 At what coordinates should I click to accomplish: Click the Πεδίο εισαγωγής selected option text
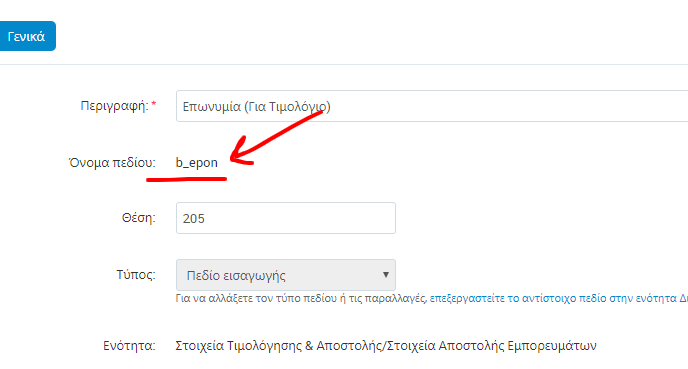pos(236,276)
